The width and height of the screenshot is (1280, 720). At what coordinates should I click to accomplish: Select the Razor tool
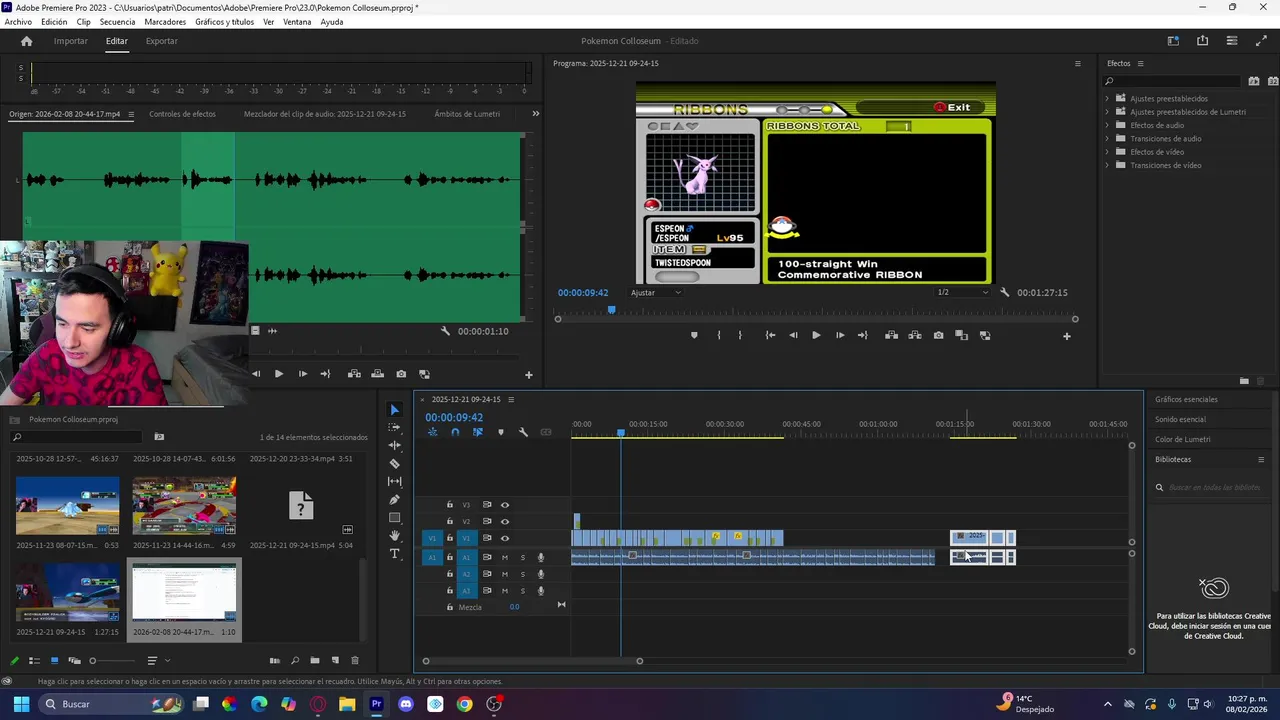394,463
